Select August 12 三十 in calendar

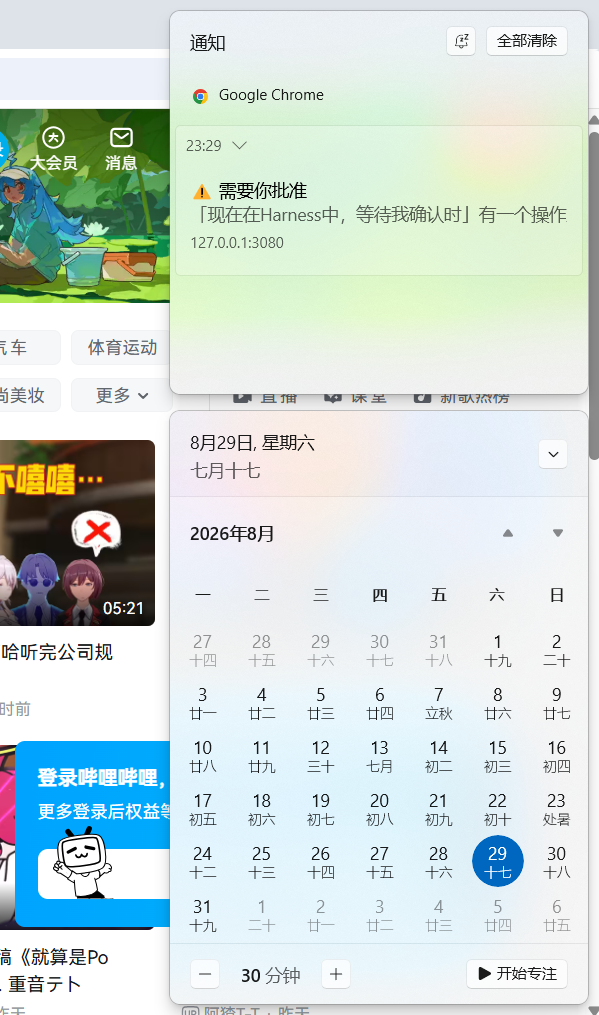pos(321,756)
